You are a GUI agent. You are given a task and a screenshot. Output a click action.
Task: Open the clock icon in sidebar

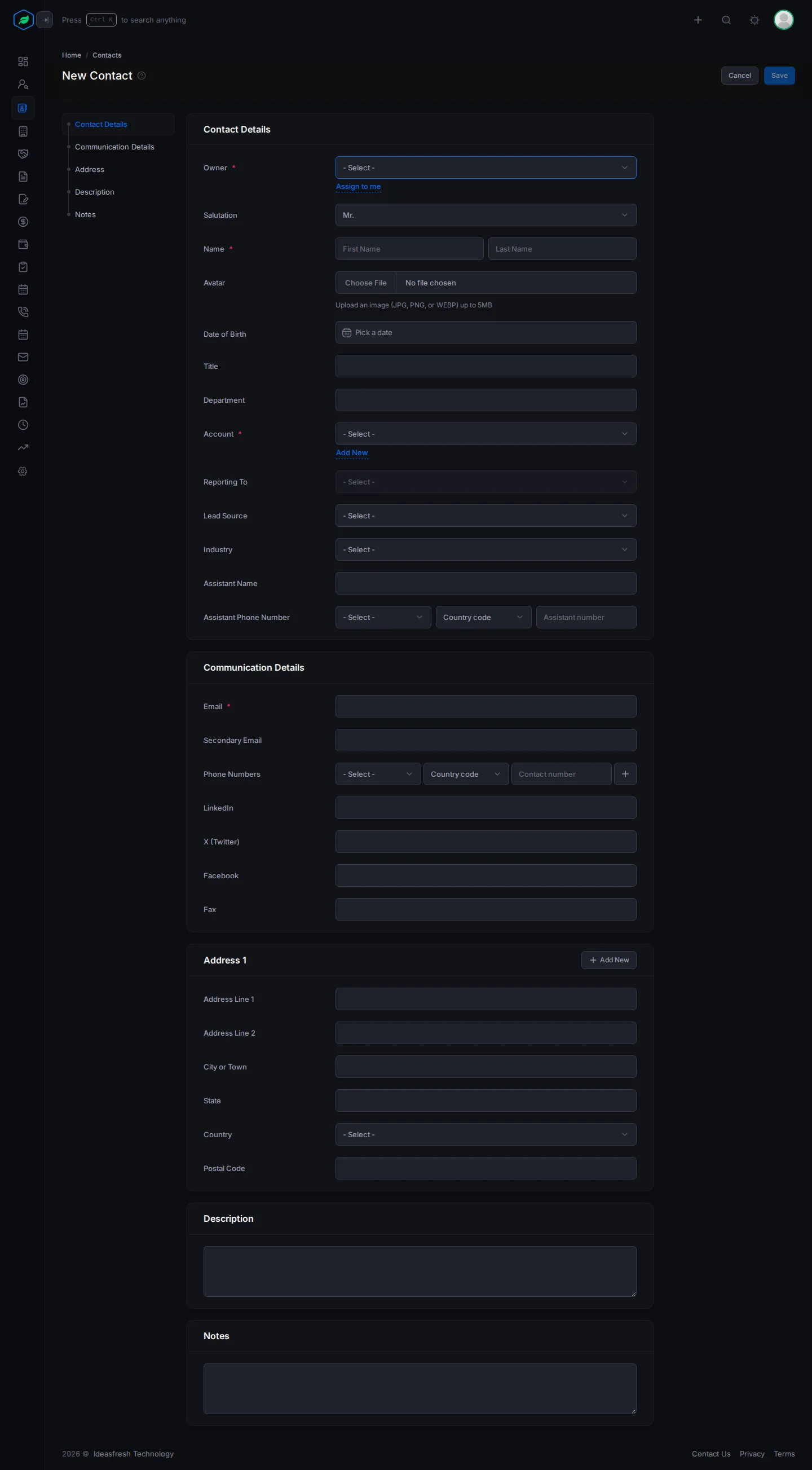[23, 425]
